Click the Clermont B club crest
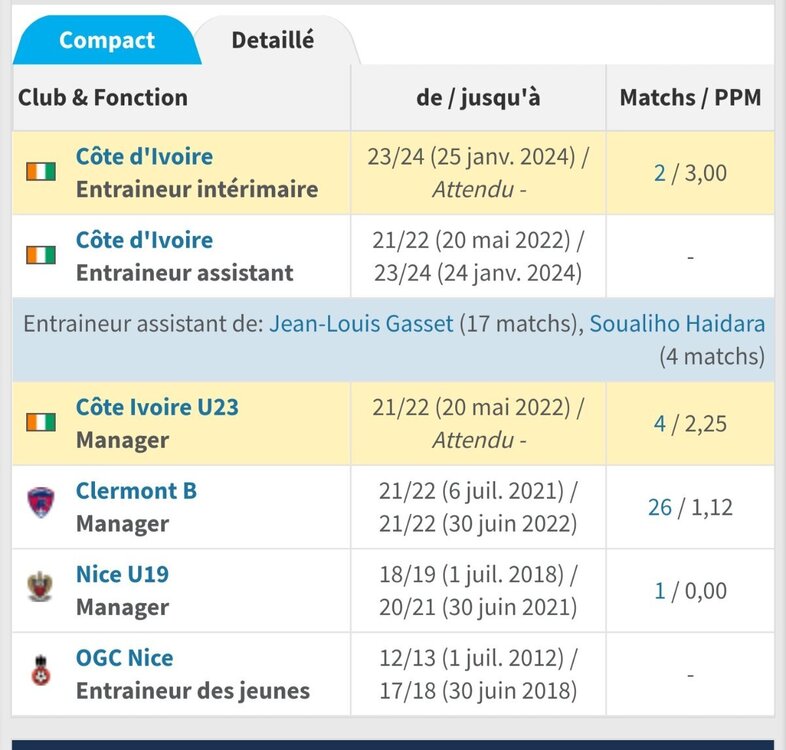 tap(41, 503)
